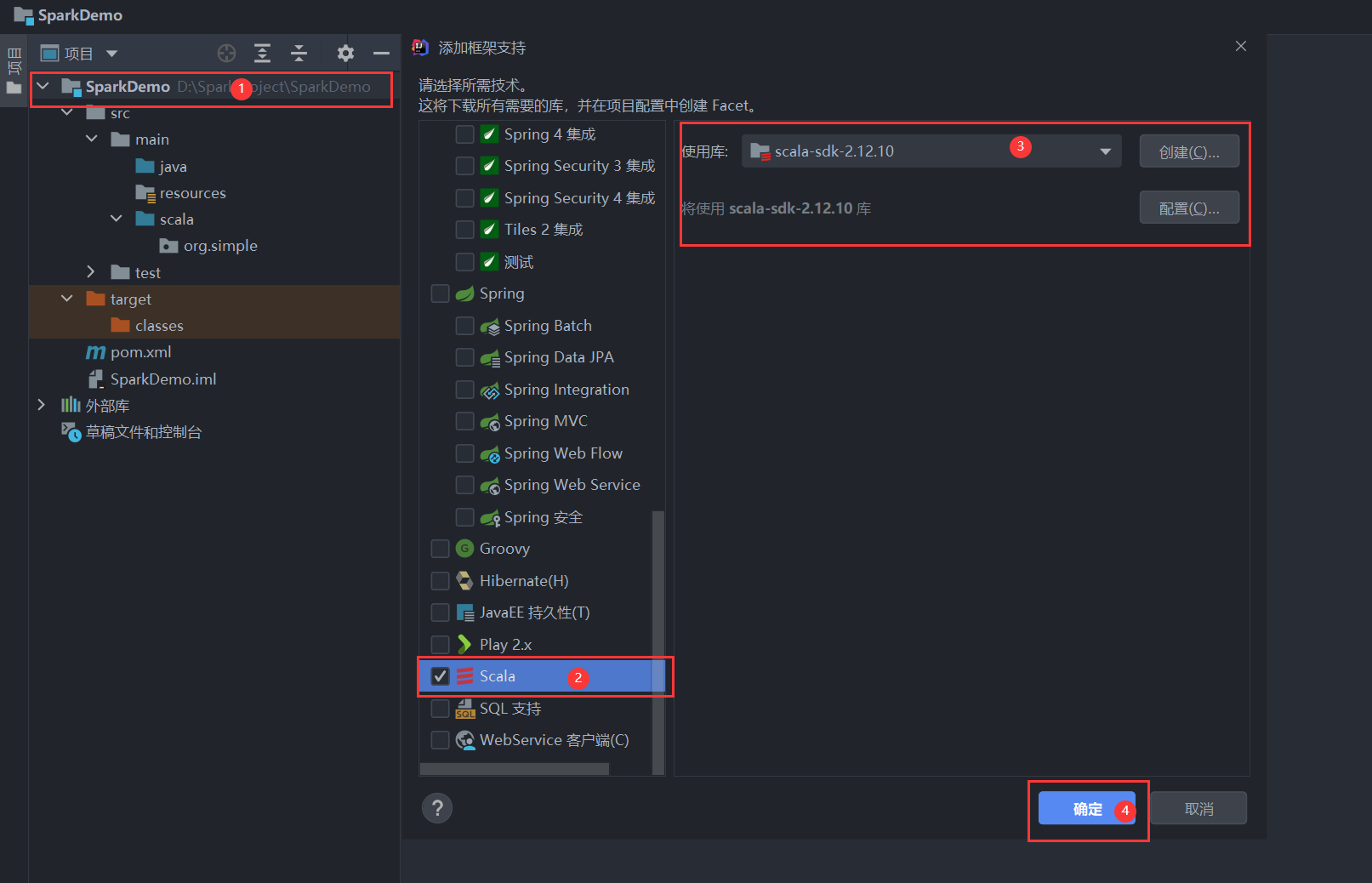
Task: Open project panel settings gear
Action: [x=345, y=54]
